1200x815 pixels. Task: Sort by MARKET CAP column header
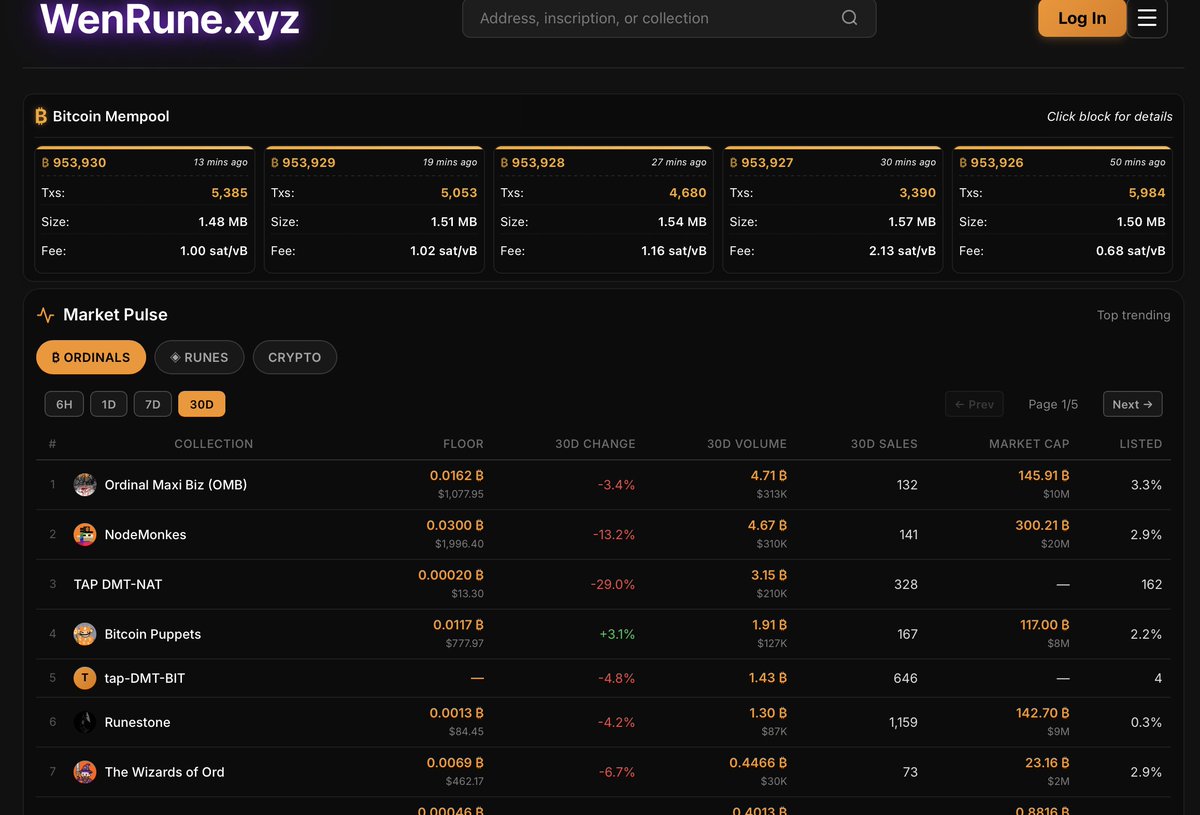coord(1029,444)
